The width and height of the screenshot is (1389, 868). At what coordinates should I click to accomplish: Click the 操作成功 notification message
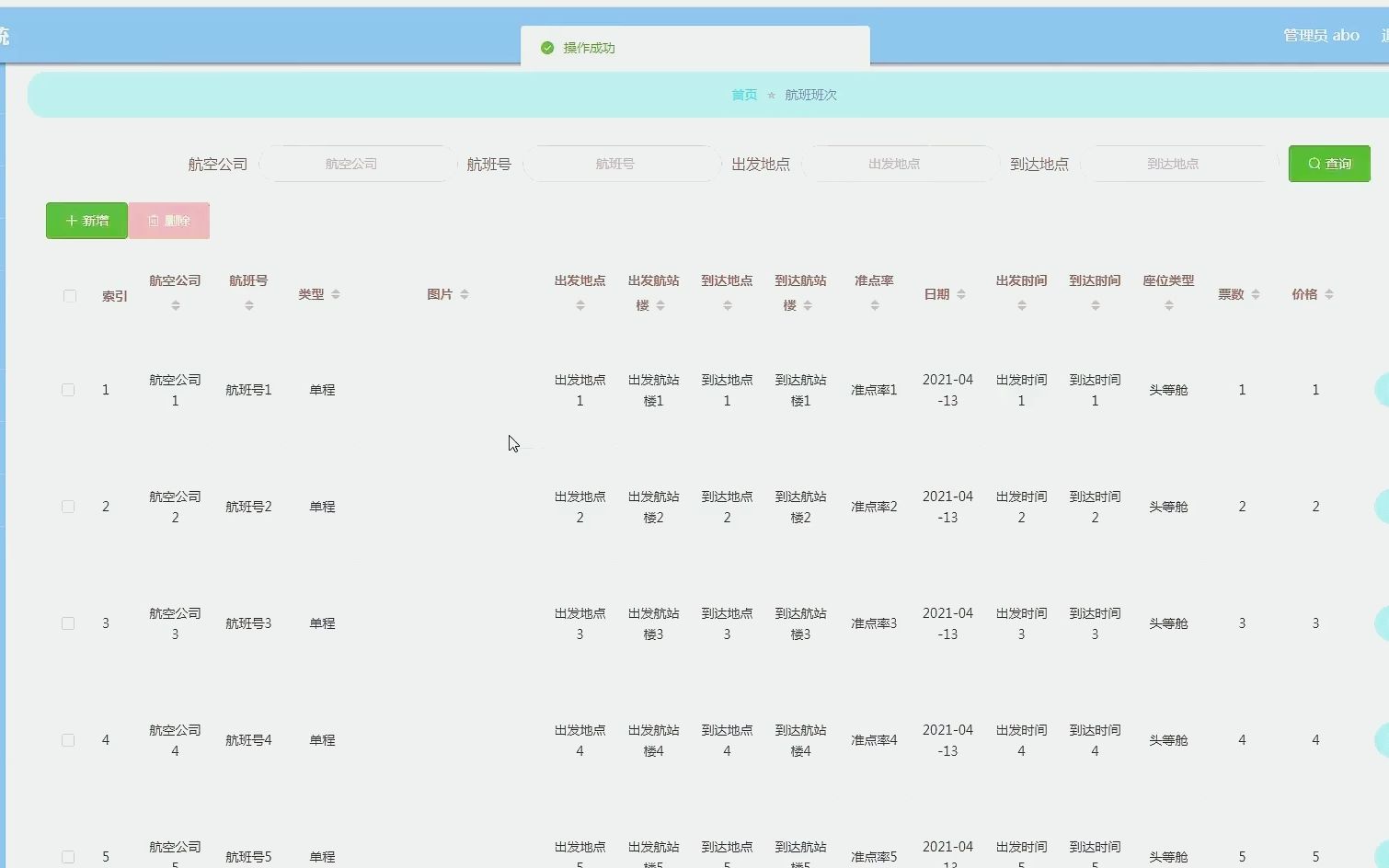click(589, 48)
